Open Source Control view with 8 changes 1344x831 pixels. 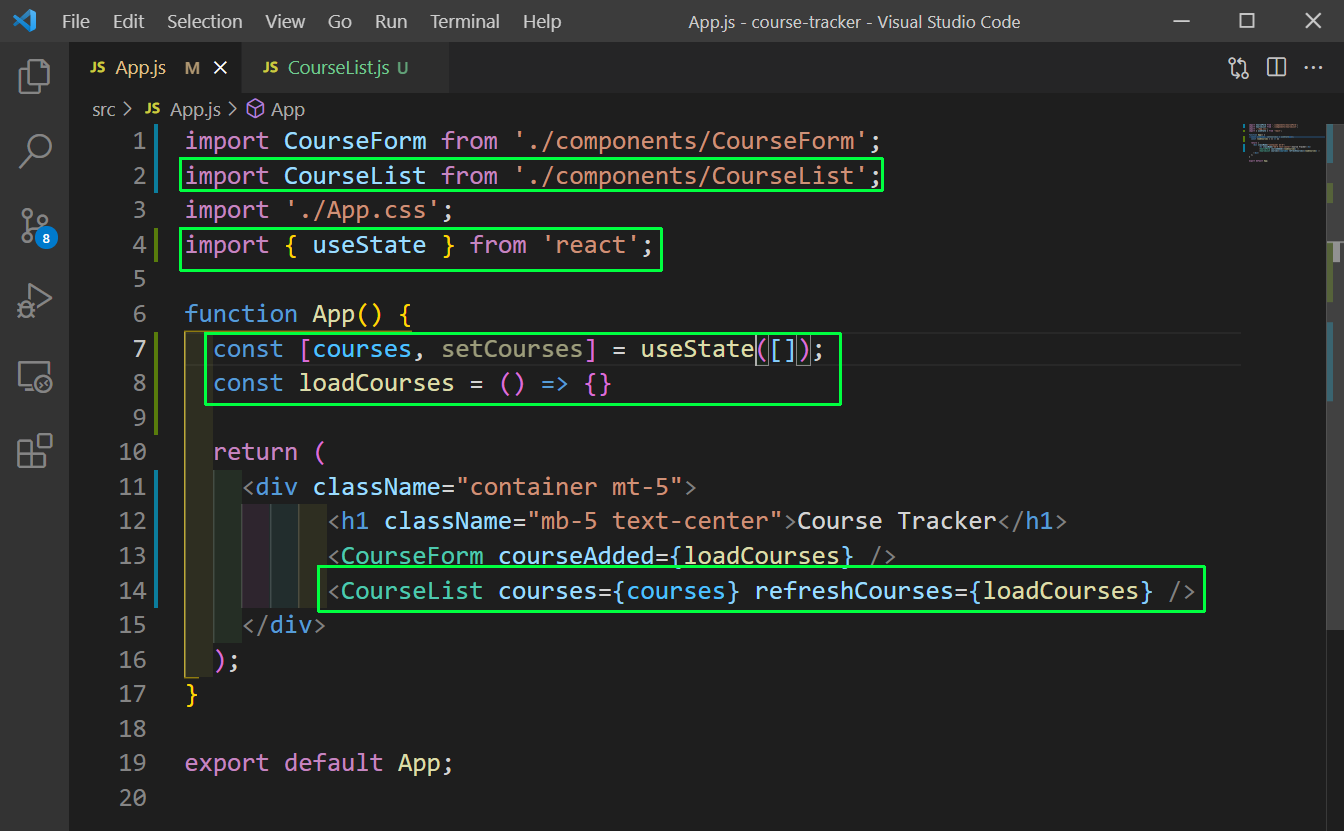click(x=36, y=227)
